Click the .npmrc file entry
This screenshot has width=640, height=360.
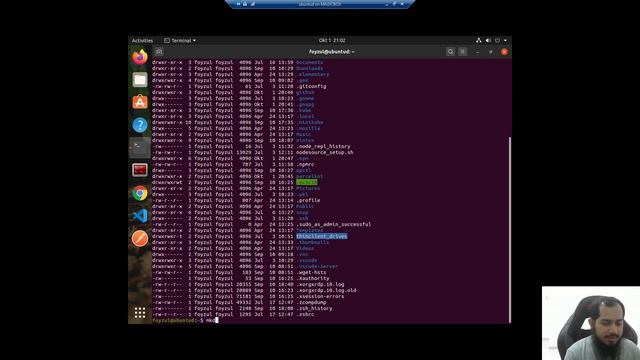point(305,164)
